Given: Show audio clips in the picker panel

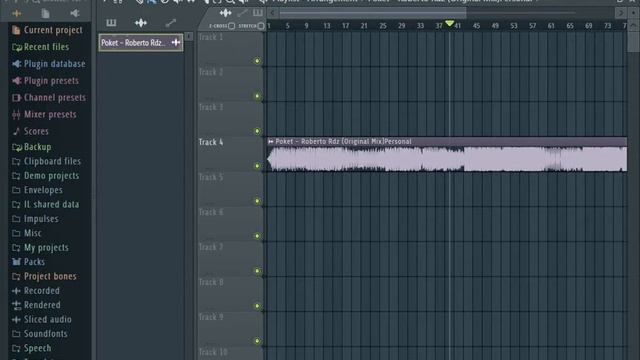Looking at the screenshot, I should [x=141, y=22].
